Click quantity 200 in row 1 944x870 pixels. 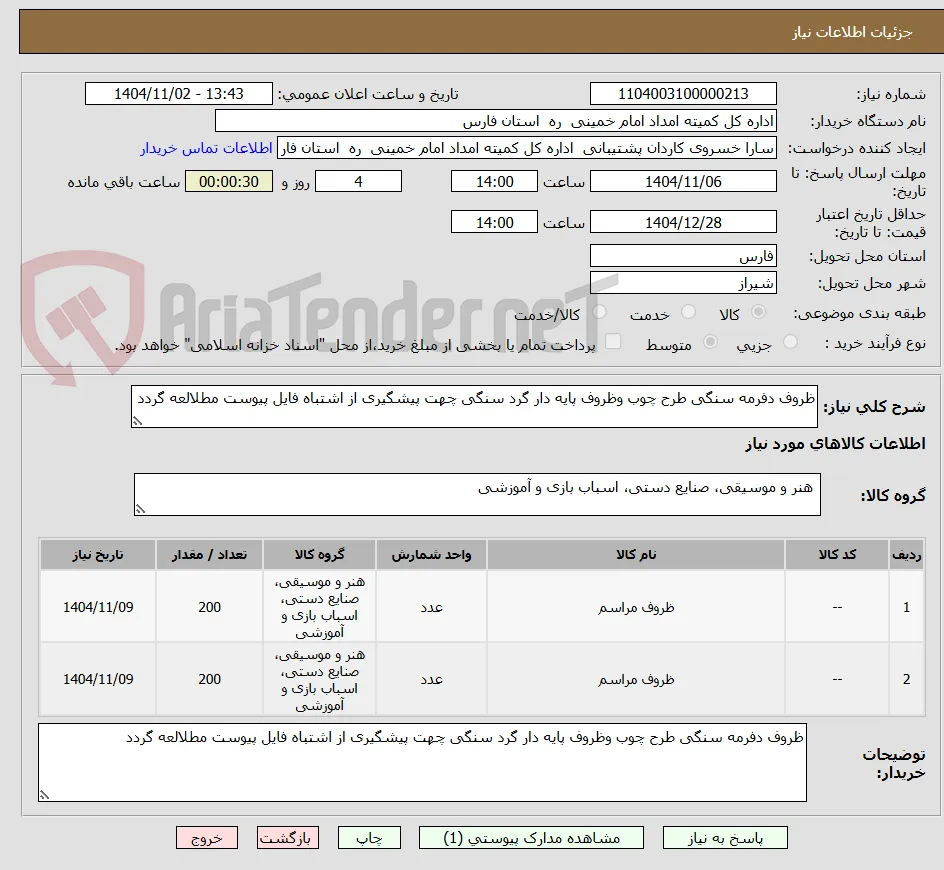[210, 607]
